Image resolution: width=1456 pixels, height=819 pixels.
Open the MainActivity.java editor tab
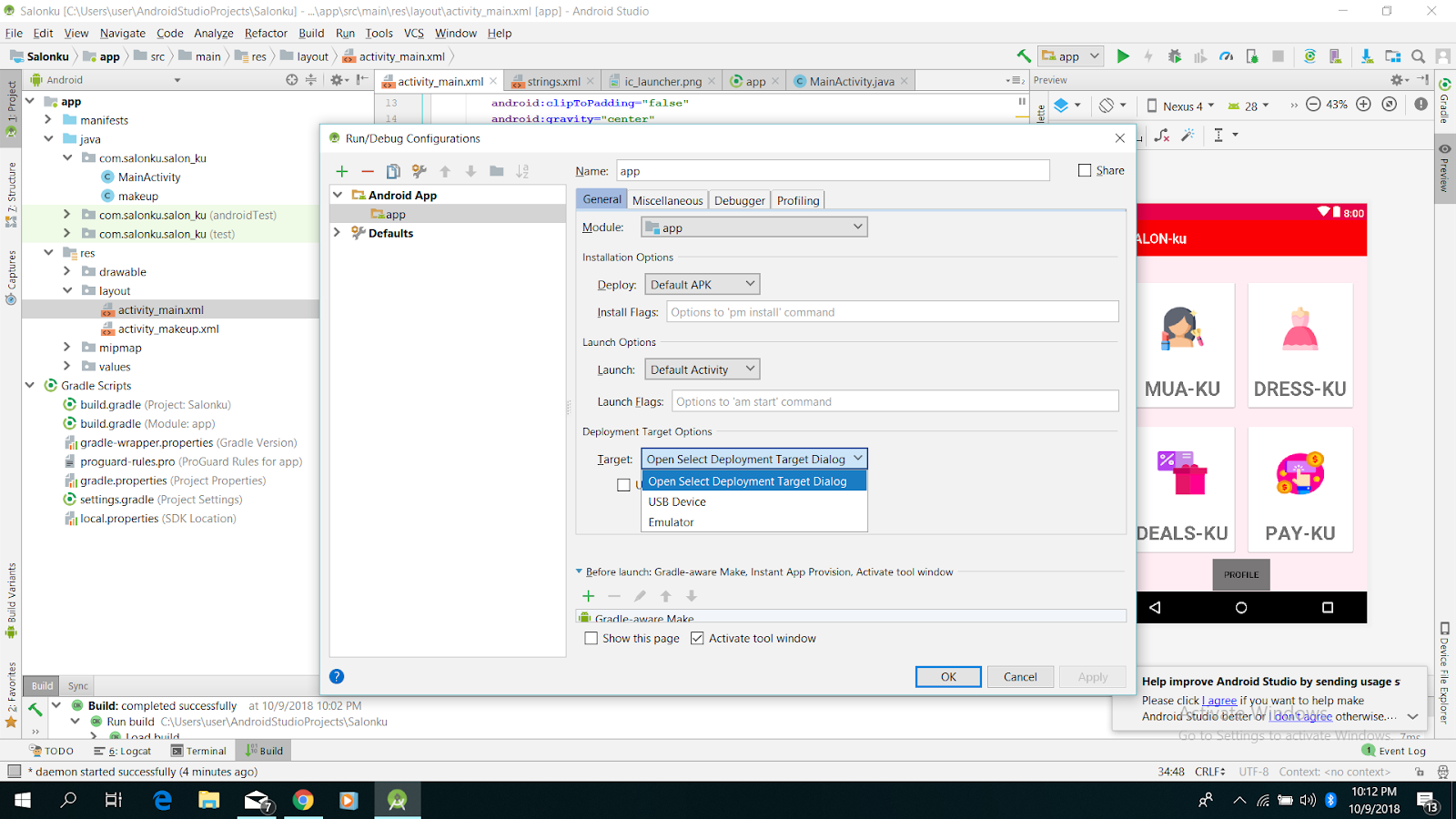click(x=852, y=81)
